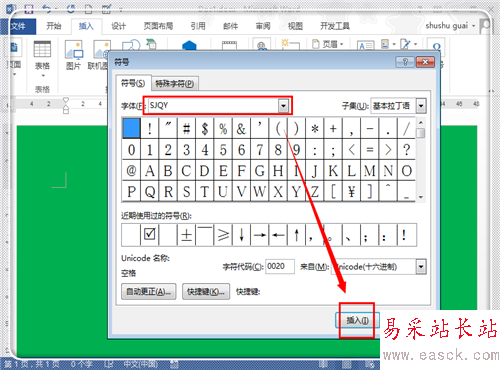The image size is (500, 370).
Task: Pick the & symbol cell
Action: pos(241,128)
